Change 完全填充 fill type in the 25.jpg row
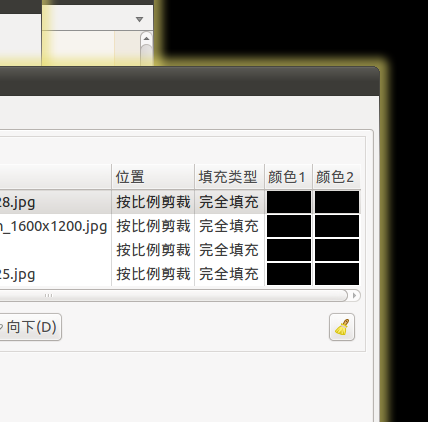 coord(229,274)
